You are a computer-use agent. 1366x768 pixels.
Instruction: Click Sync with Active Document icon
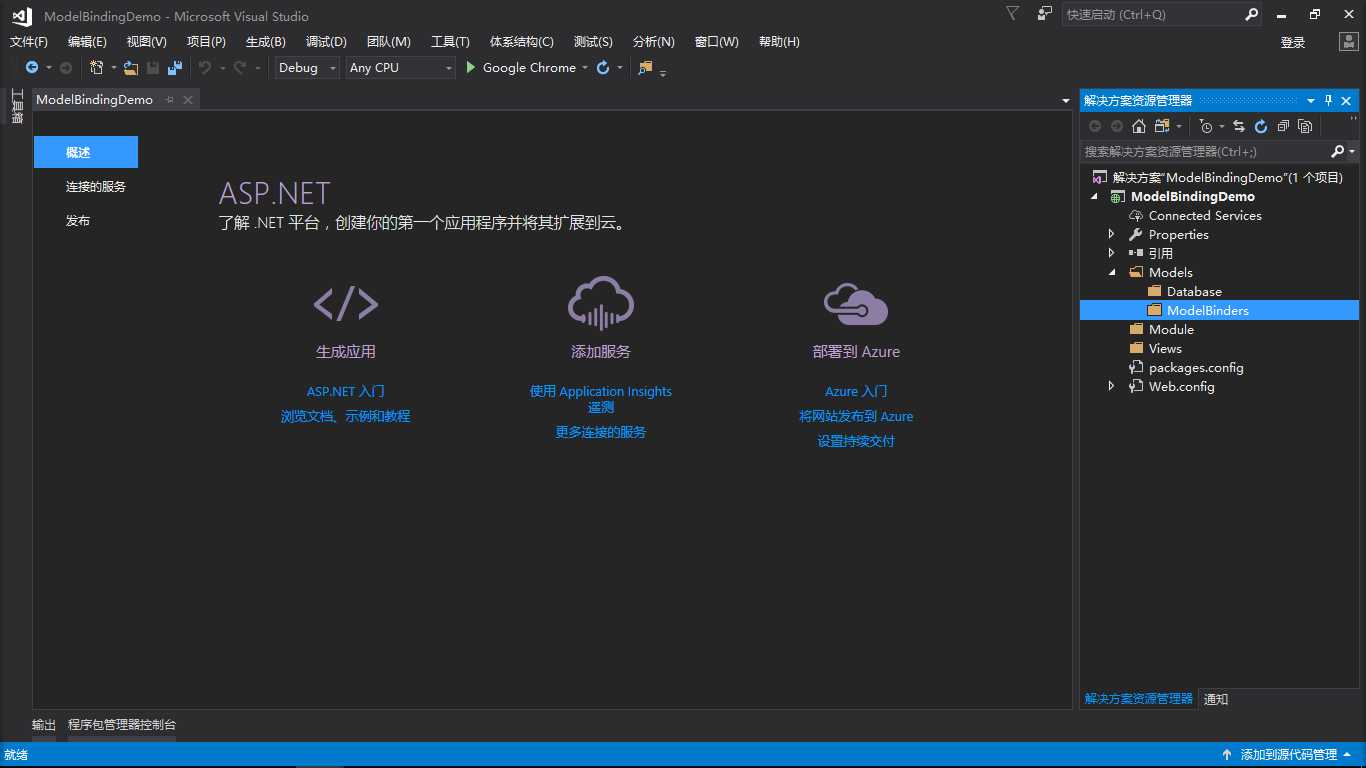pos(1239,126)
